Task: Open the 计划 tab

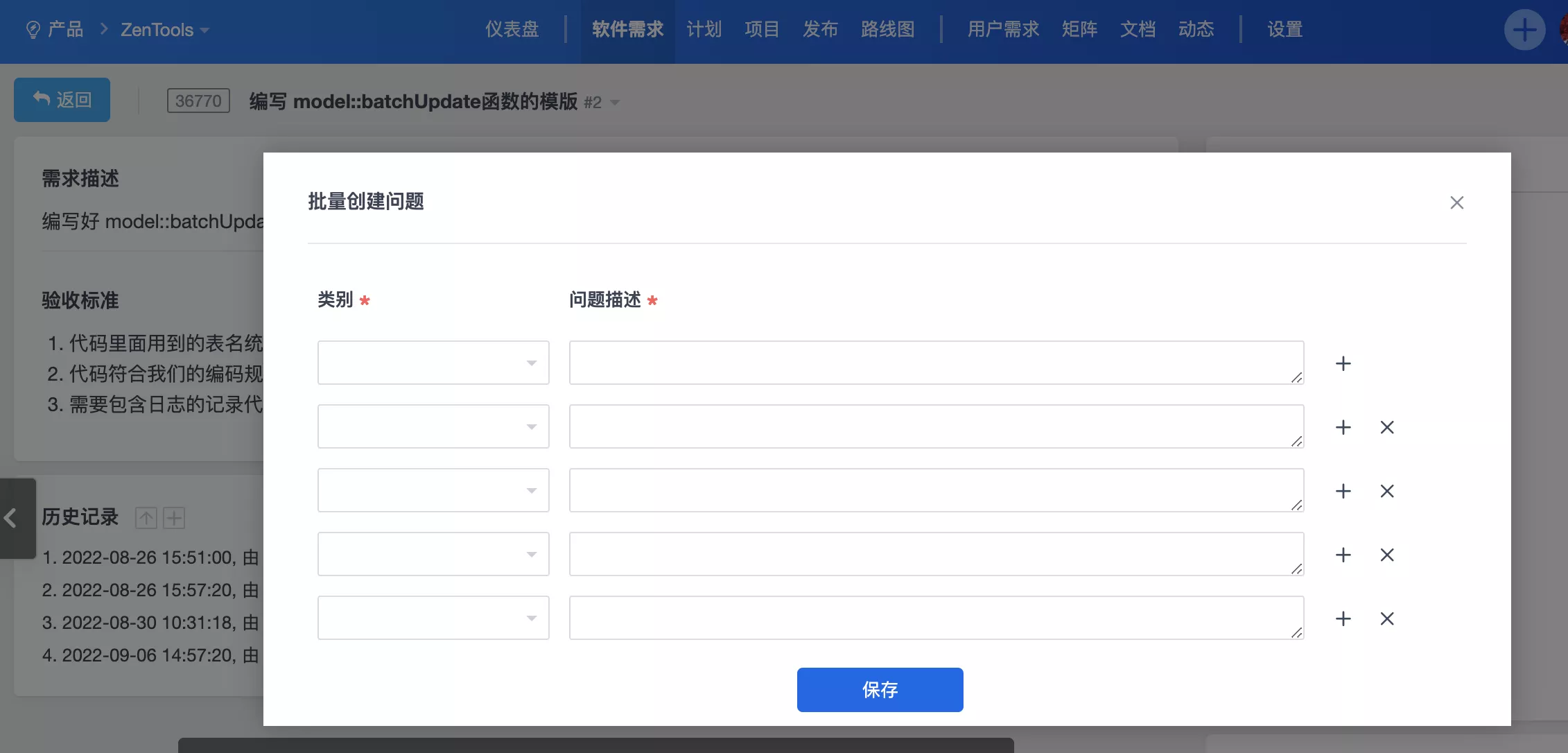Action: tap(704, 29)
